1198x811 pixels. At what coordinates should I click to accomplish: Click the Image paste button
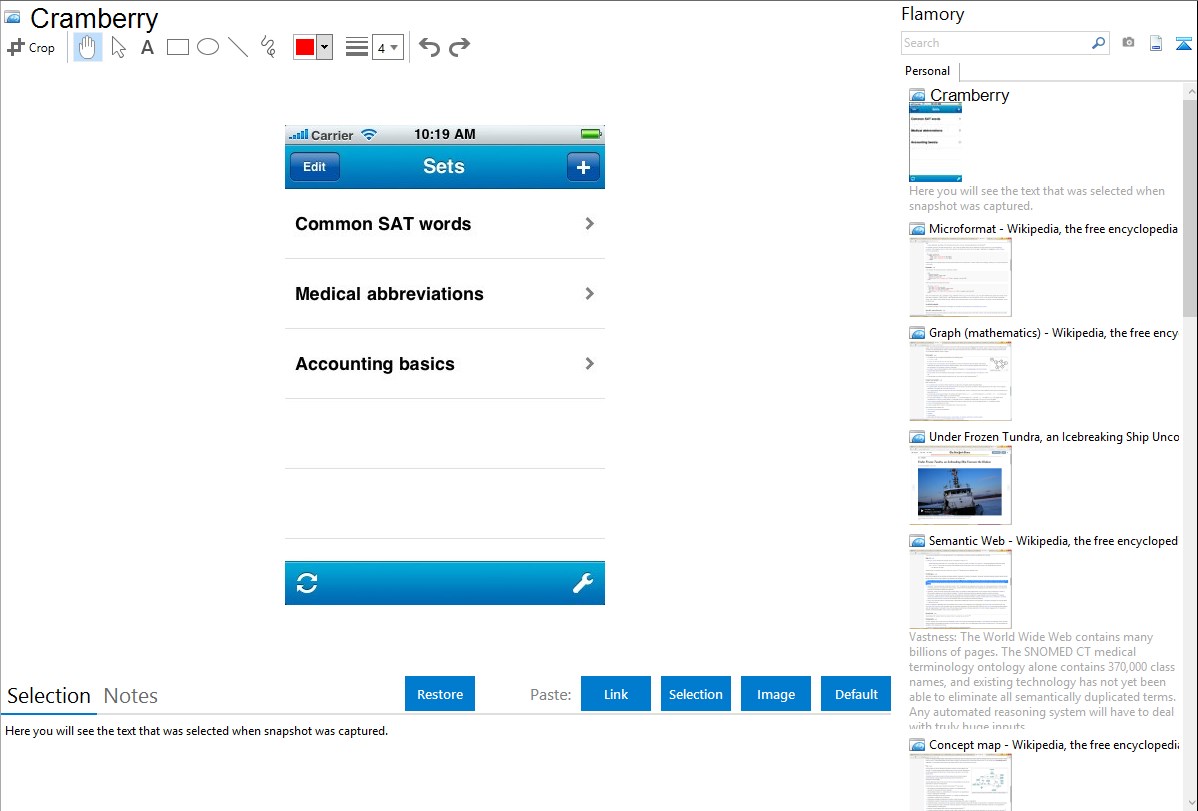coord(776,693)
